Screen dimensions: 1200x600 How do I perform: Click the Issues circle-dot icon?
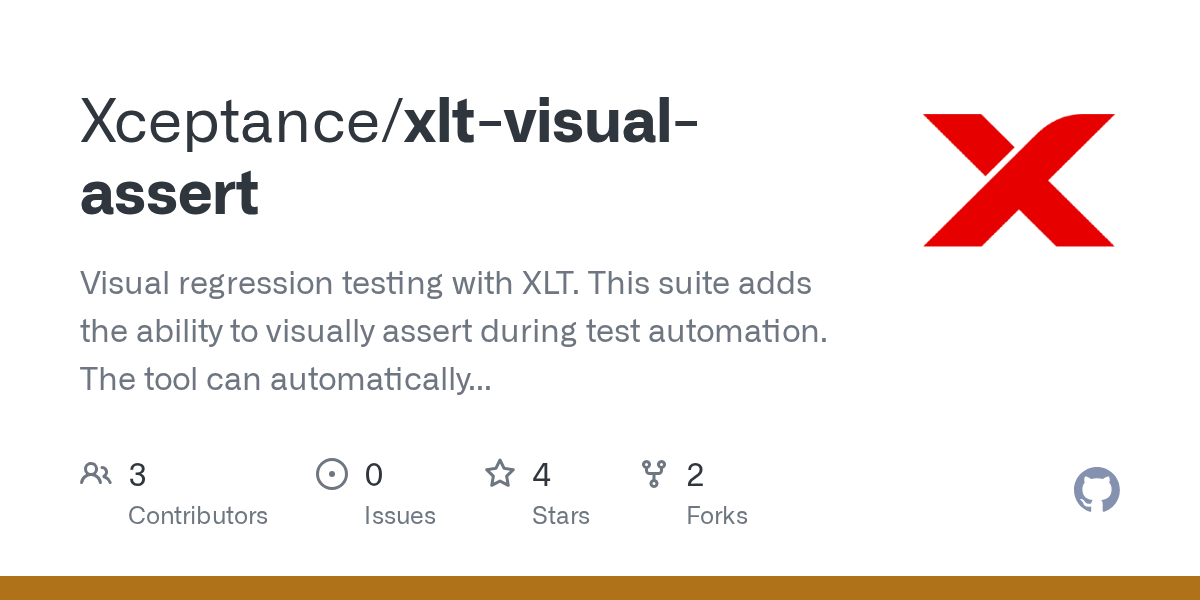tap(332, 474)
